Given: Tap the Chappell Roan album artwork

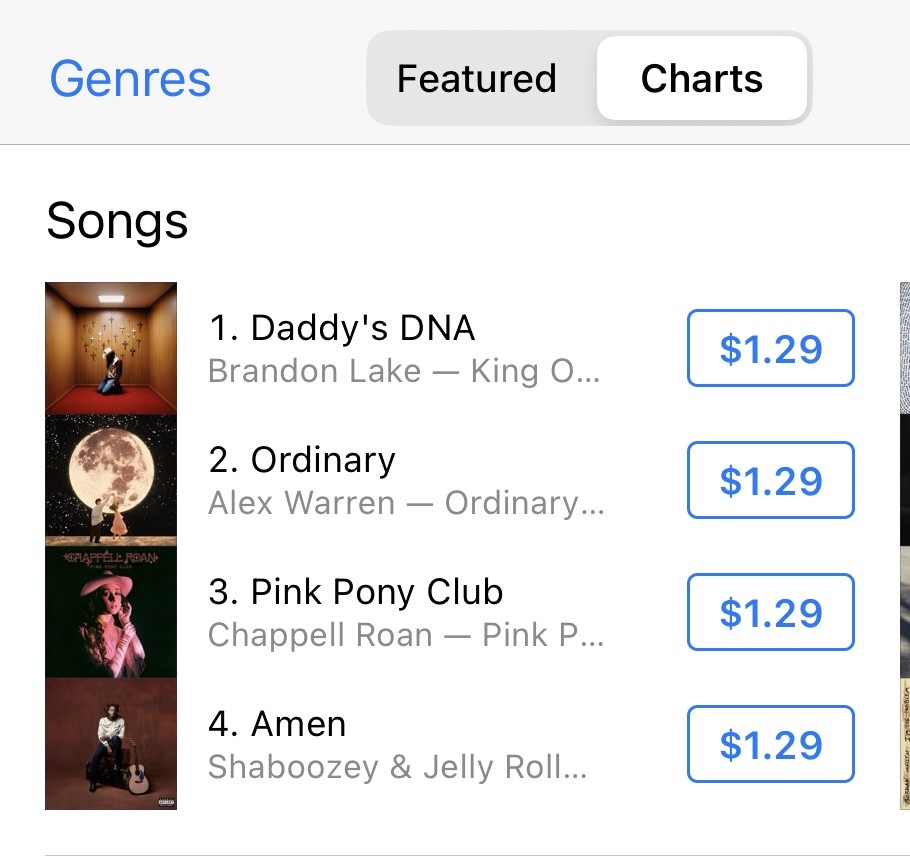Looking at the screenshot, I should point(111,612).
